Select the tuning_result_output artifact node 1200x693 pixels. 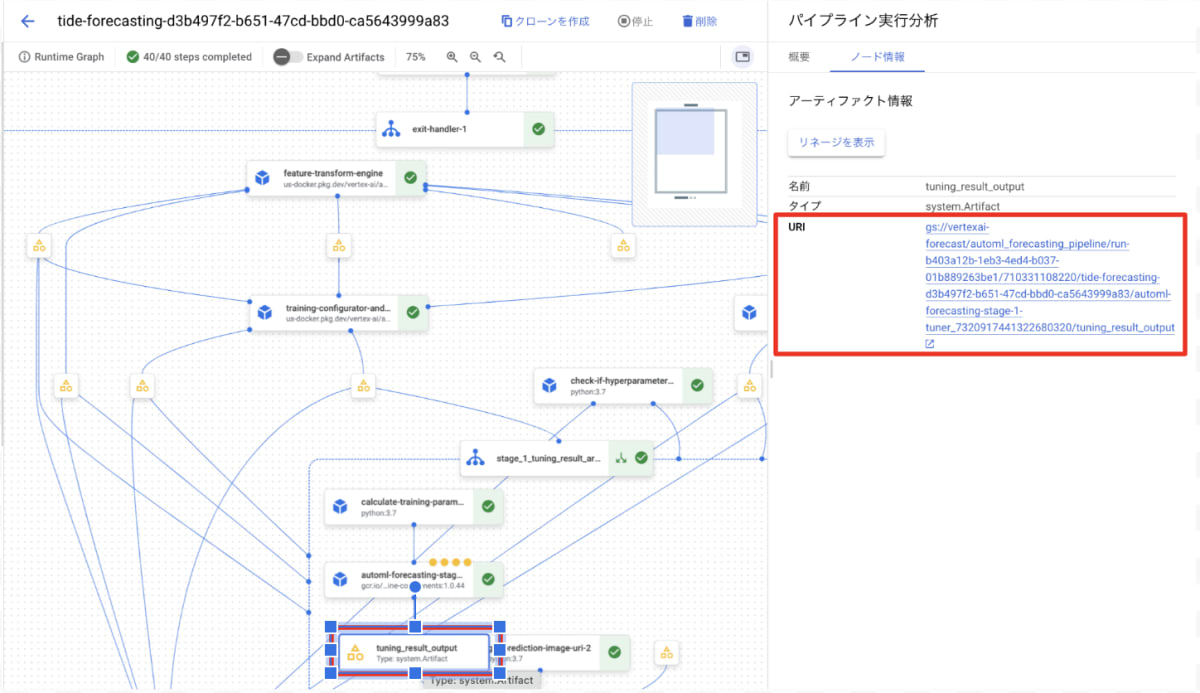coord(413,653)
